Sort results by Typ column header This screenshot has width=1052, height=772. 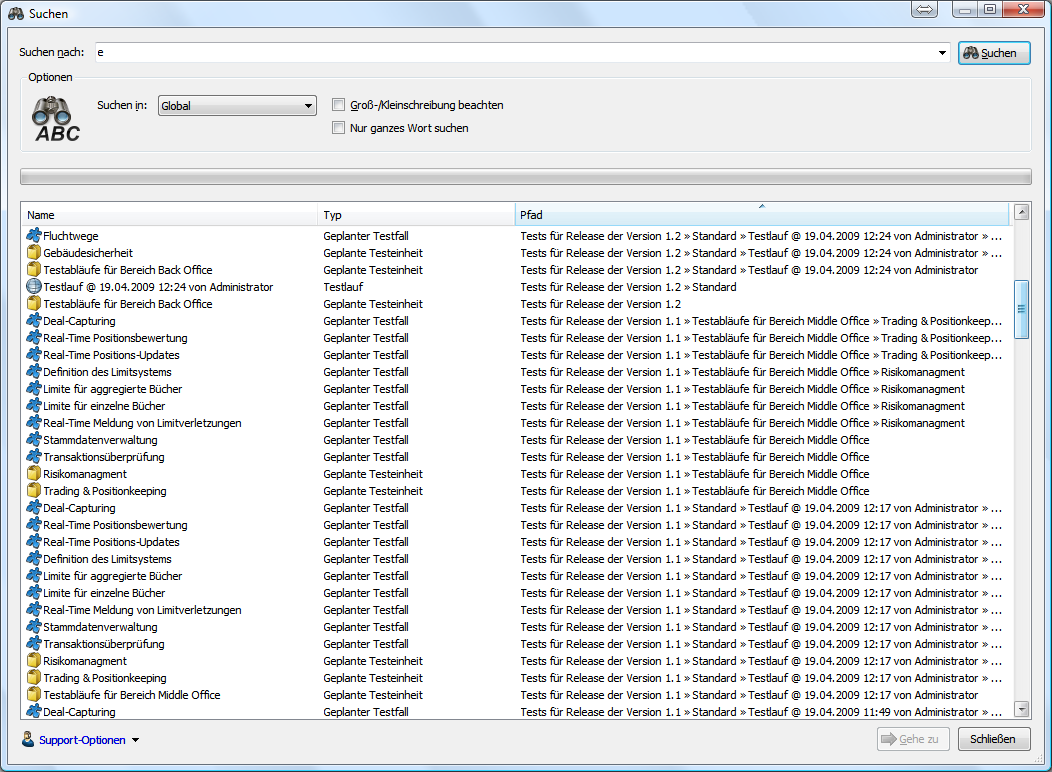pos(416,215)
